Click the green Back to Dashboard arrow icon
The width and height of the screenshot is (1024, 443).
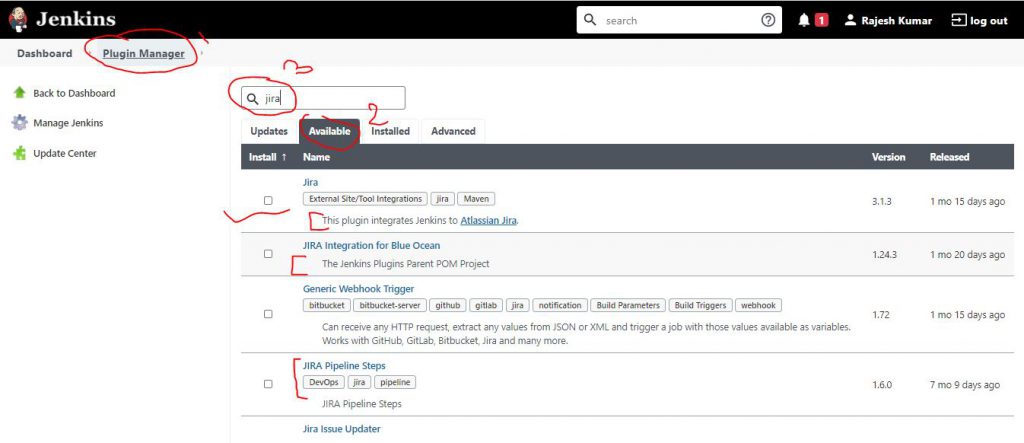(x=19, y=93)
